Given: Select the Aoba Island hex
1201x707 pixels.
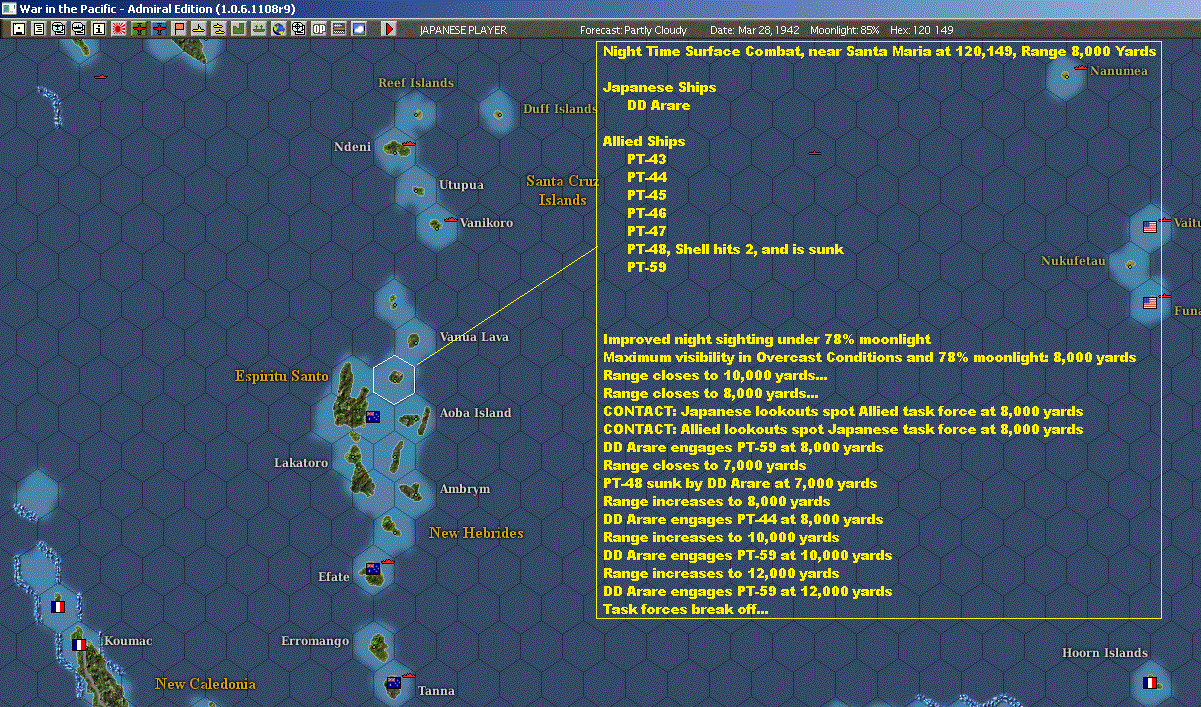Looking at the screenshot, I should click(415, 418).
